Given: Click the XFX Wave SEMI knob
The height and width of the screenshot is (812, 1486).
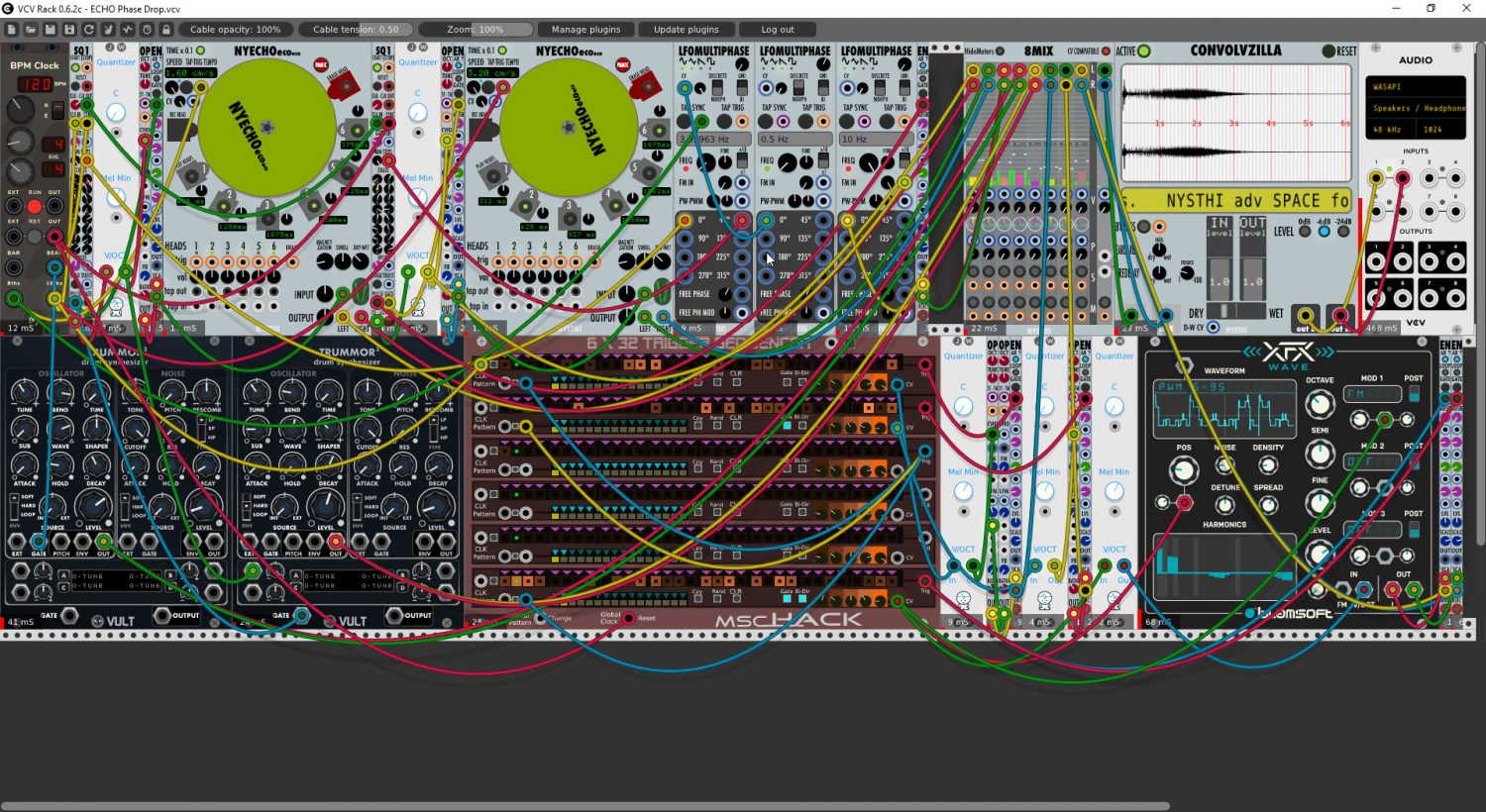Looking at the screenshot, I should coord(1320,454).
